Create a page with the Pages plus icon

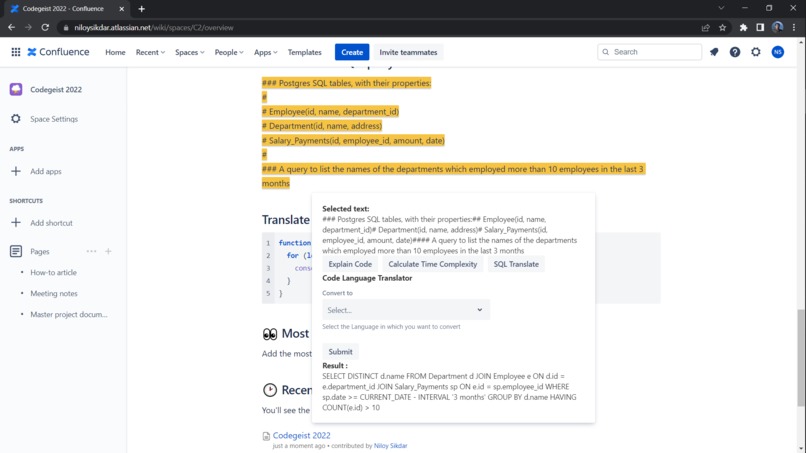coord(108,251)
